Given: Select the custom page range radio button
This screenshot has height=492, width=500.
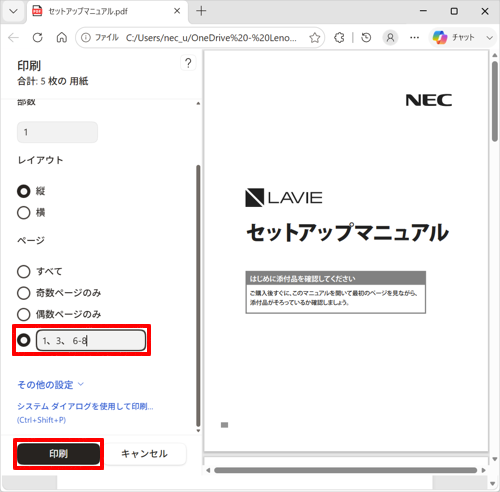Looking at the screenshot, I should (x=23, y=340).
